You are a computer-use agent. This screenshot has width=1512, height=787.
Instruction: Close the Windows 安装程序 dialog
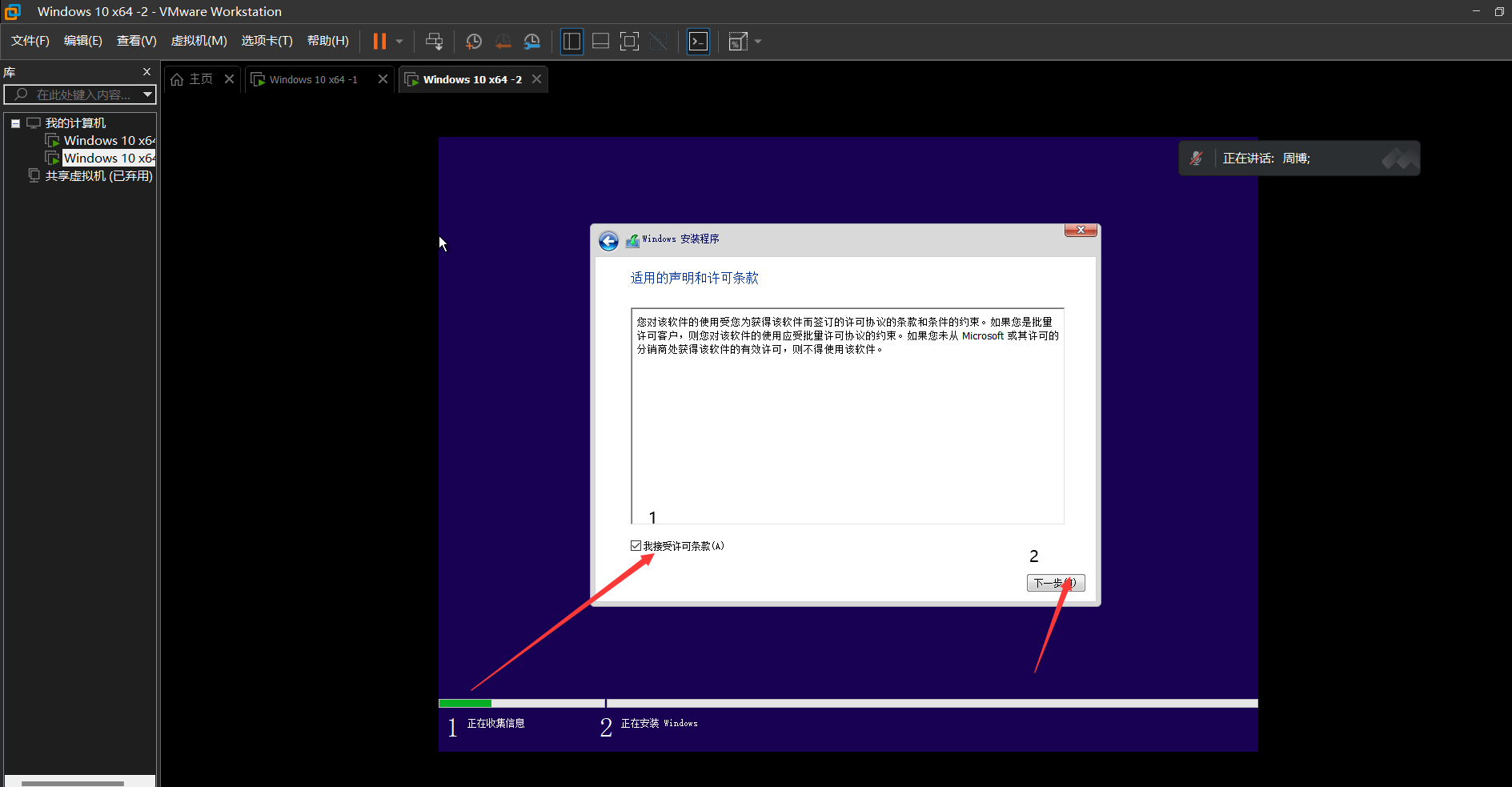pos(1081,230)
